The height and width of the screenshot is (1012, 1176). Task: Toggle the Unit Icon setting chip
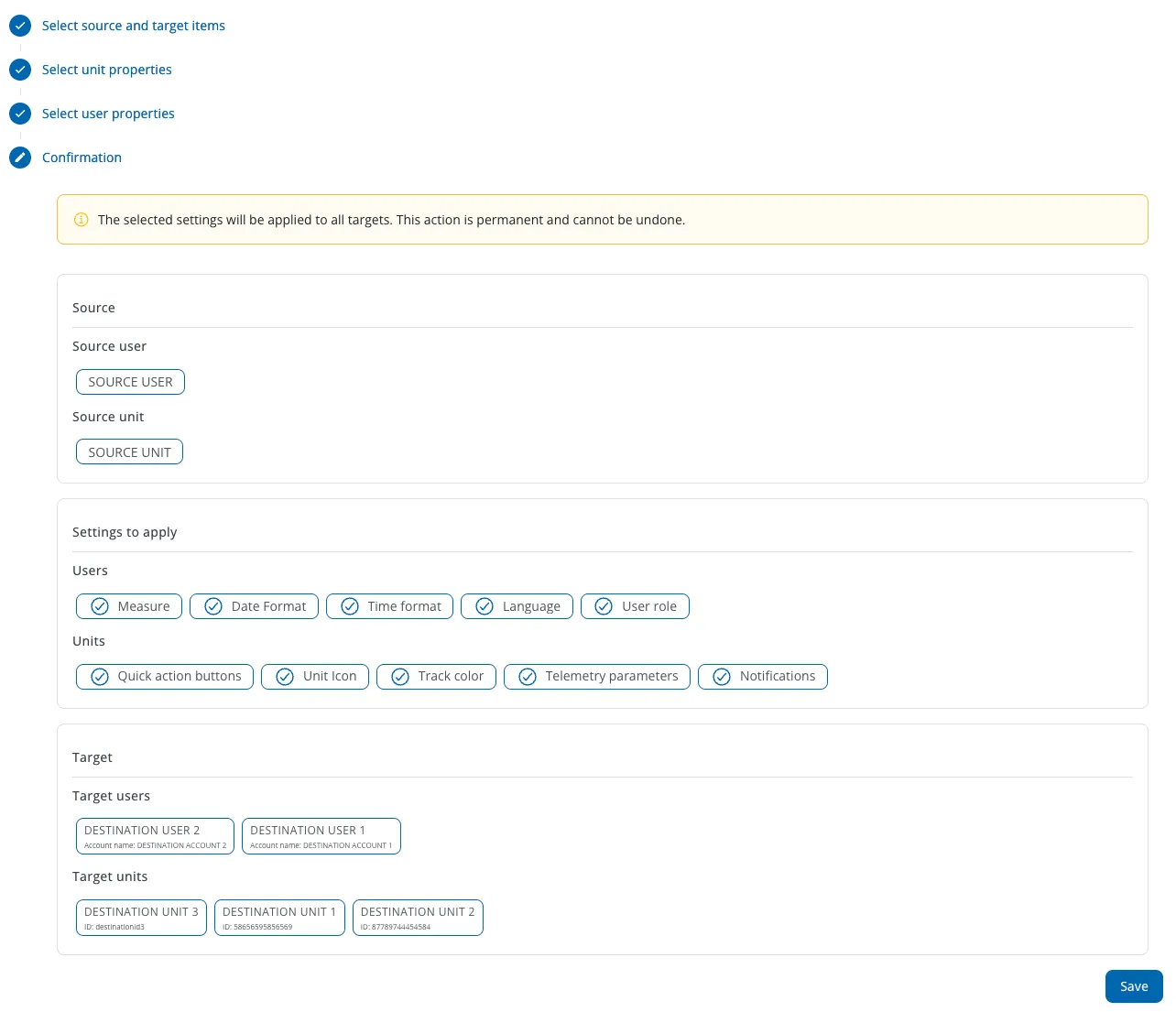pos(315,677)
